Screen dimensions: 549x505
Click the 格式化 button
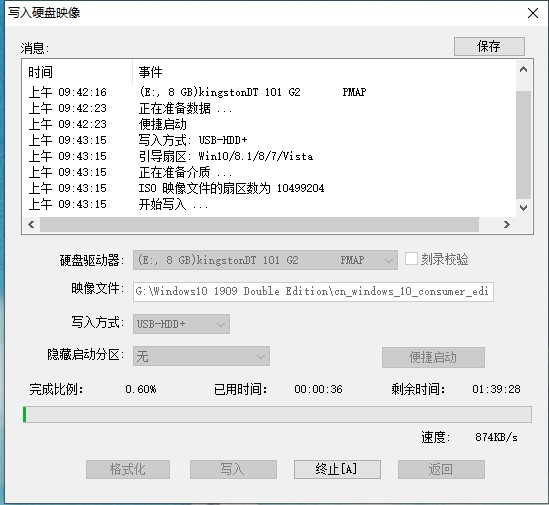(128, 469)
